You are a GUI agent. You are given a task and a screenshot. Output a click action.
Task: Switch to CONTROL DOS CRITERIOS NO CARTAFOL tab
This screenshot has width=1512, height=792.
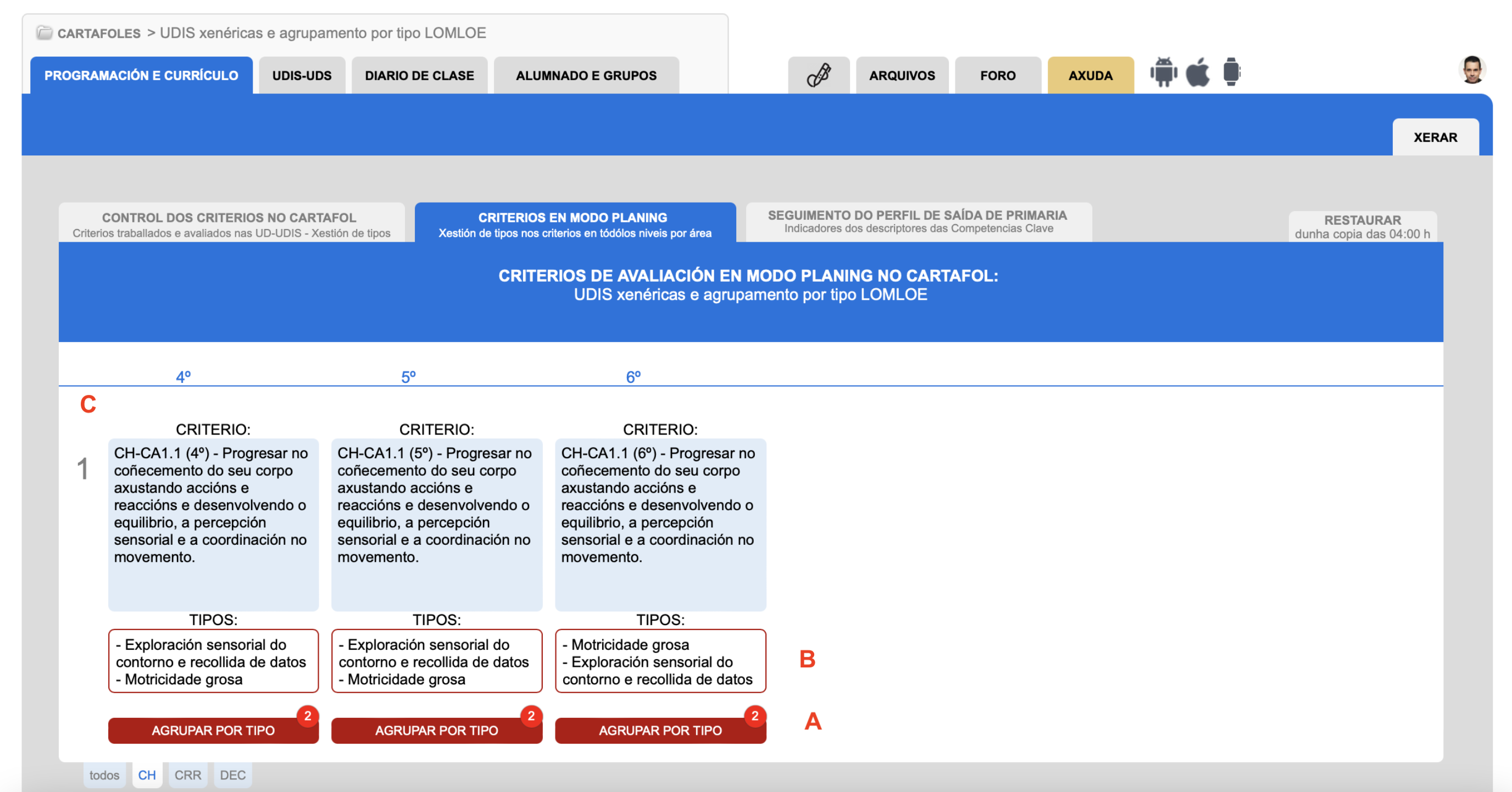pos(231,224)
